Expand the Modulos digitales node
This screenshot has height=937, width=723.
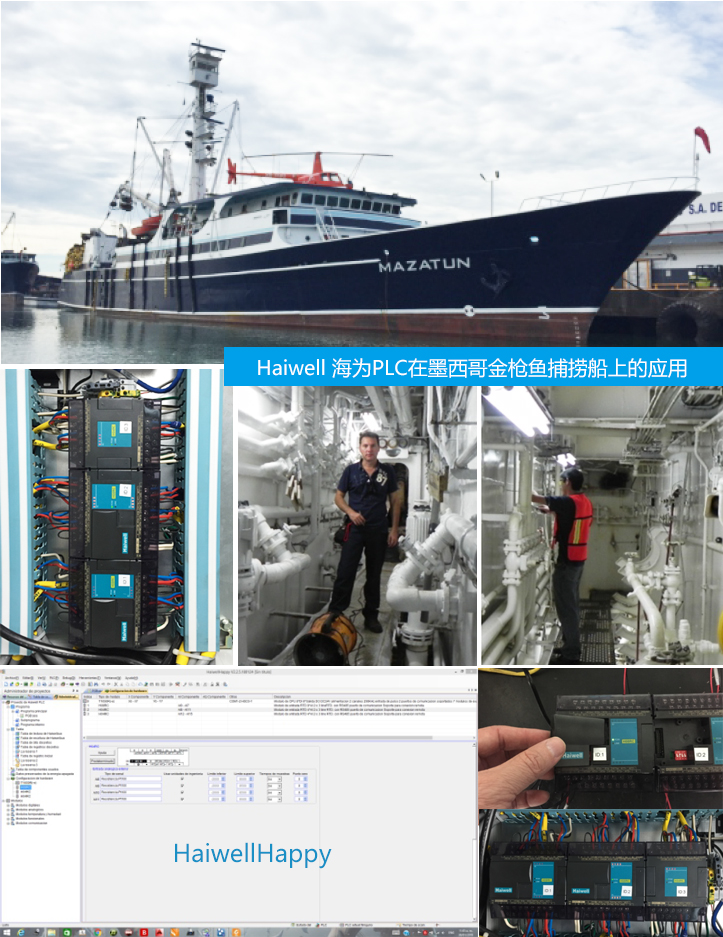pos(8,806)
